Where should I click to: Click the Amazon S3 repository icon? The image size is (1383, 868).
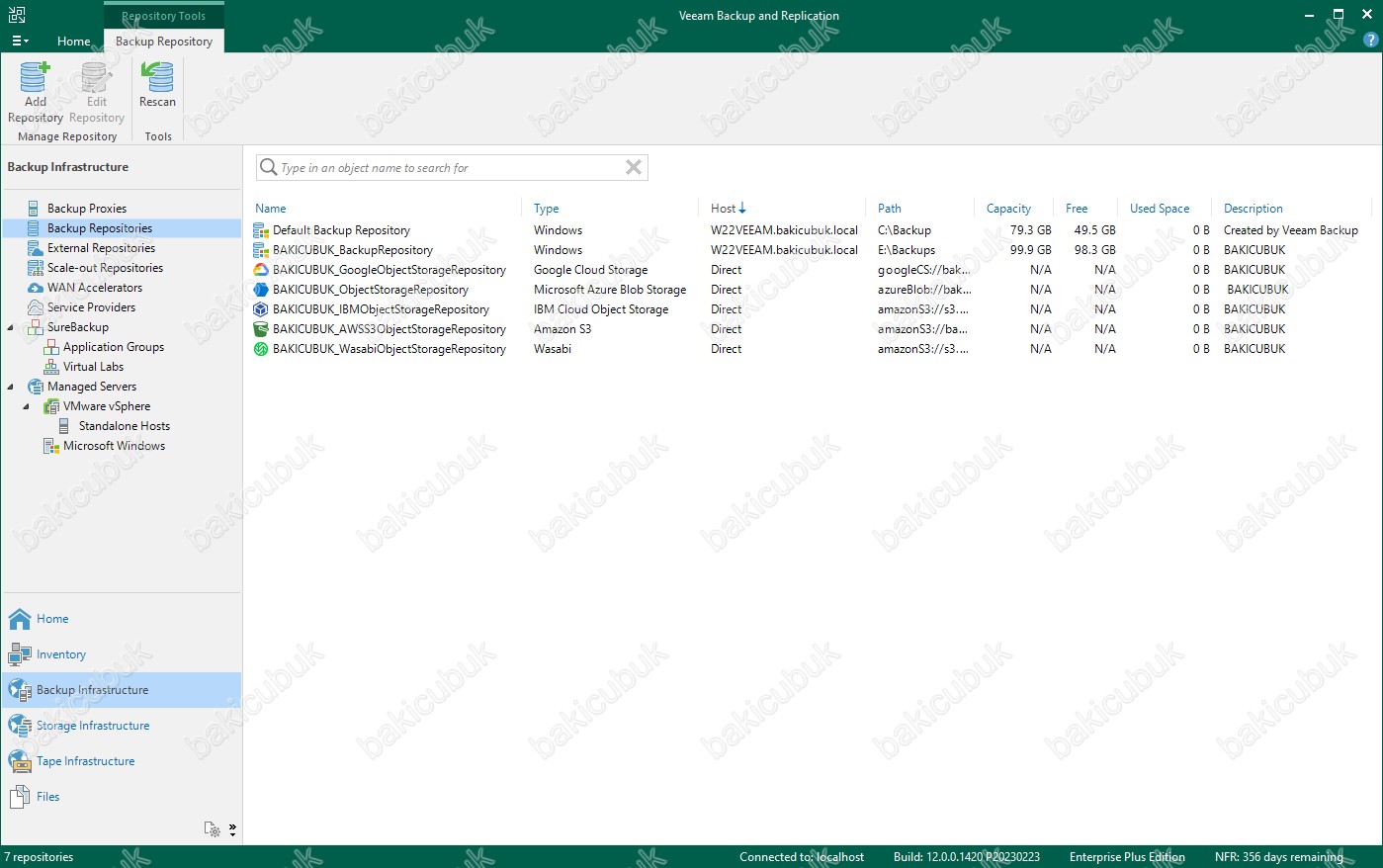tap(261, 329)
